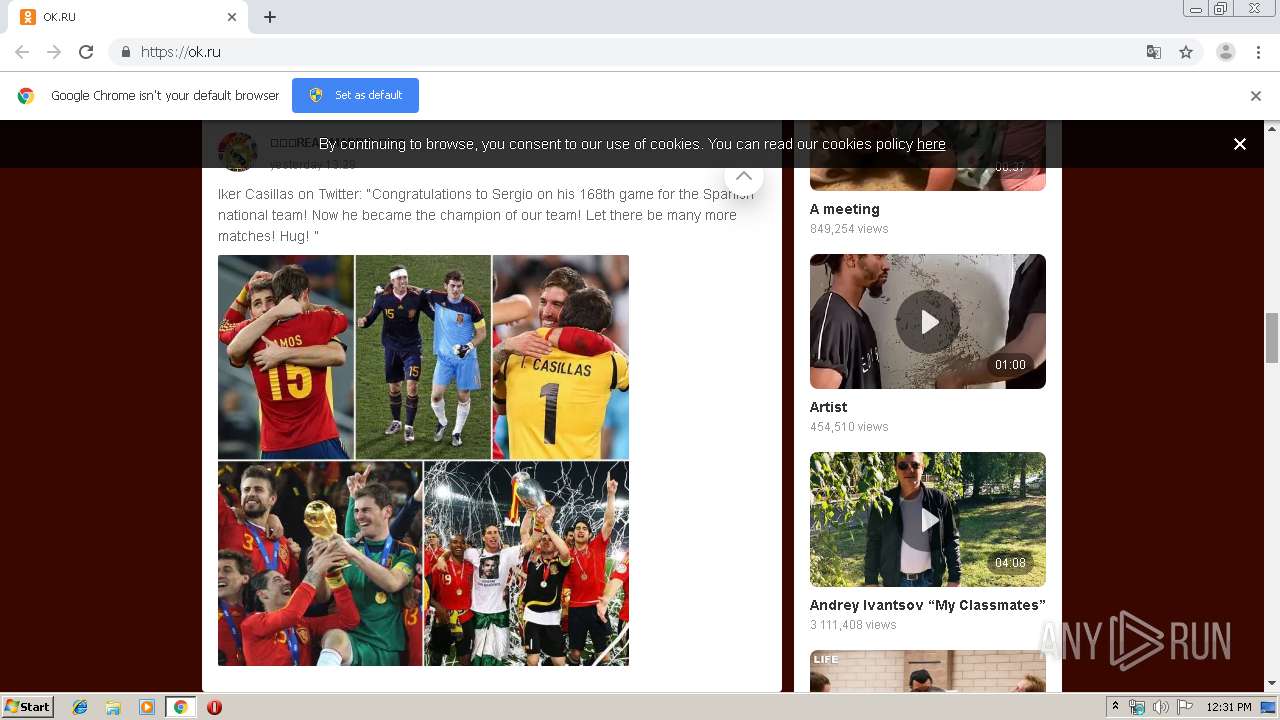Open a new browser tab
1280x720 pixels.
tap(270, 17)
